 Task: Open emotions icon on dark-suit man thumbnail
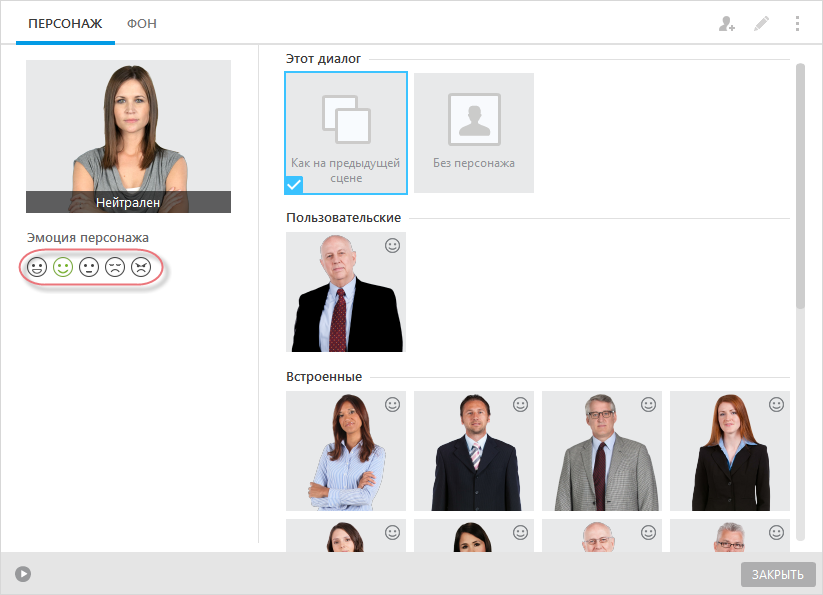521,405
